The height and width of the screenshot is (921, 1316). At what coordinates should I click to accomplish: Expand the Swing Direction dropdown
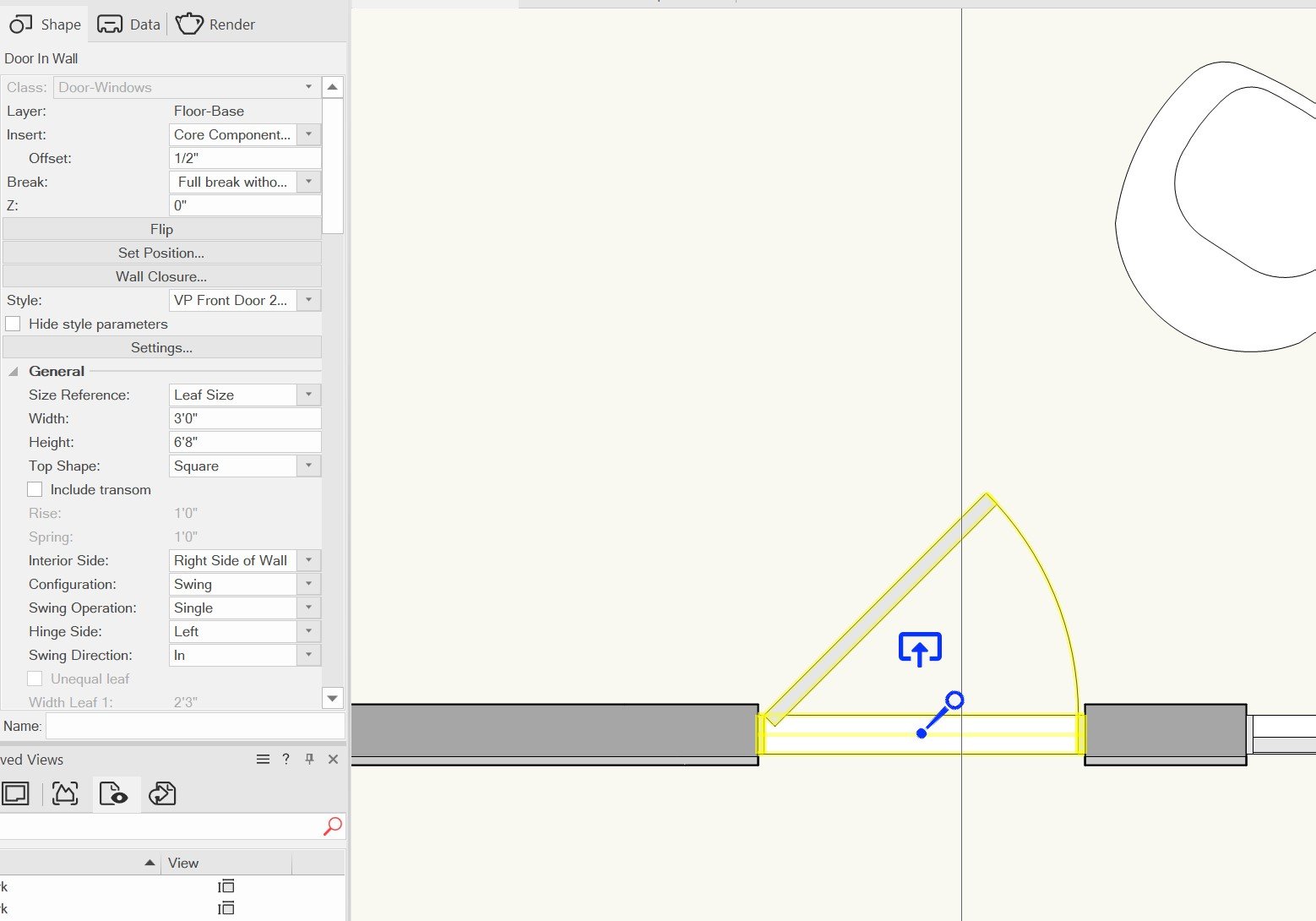click(x=308, y=655)
